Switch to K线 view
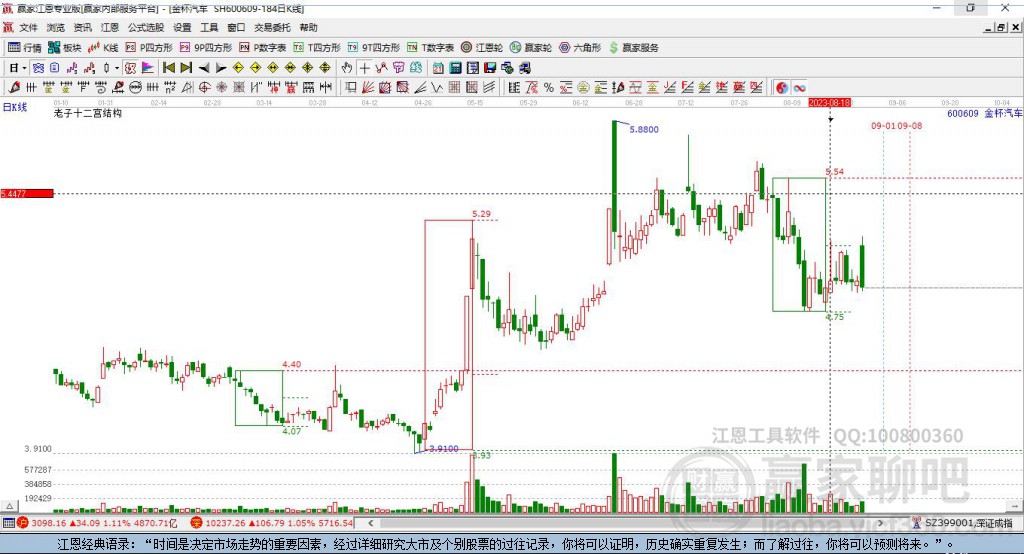 (103, 48)
